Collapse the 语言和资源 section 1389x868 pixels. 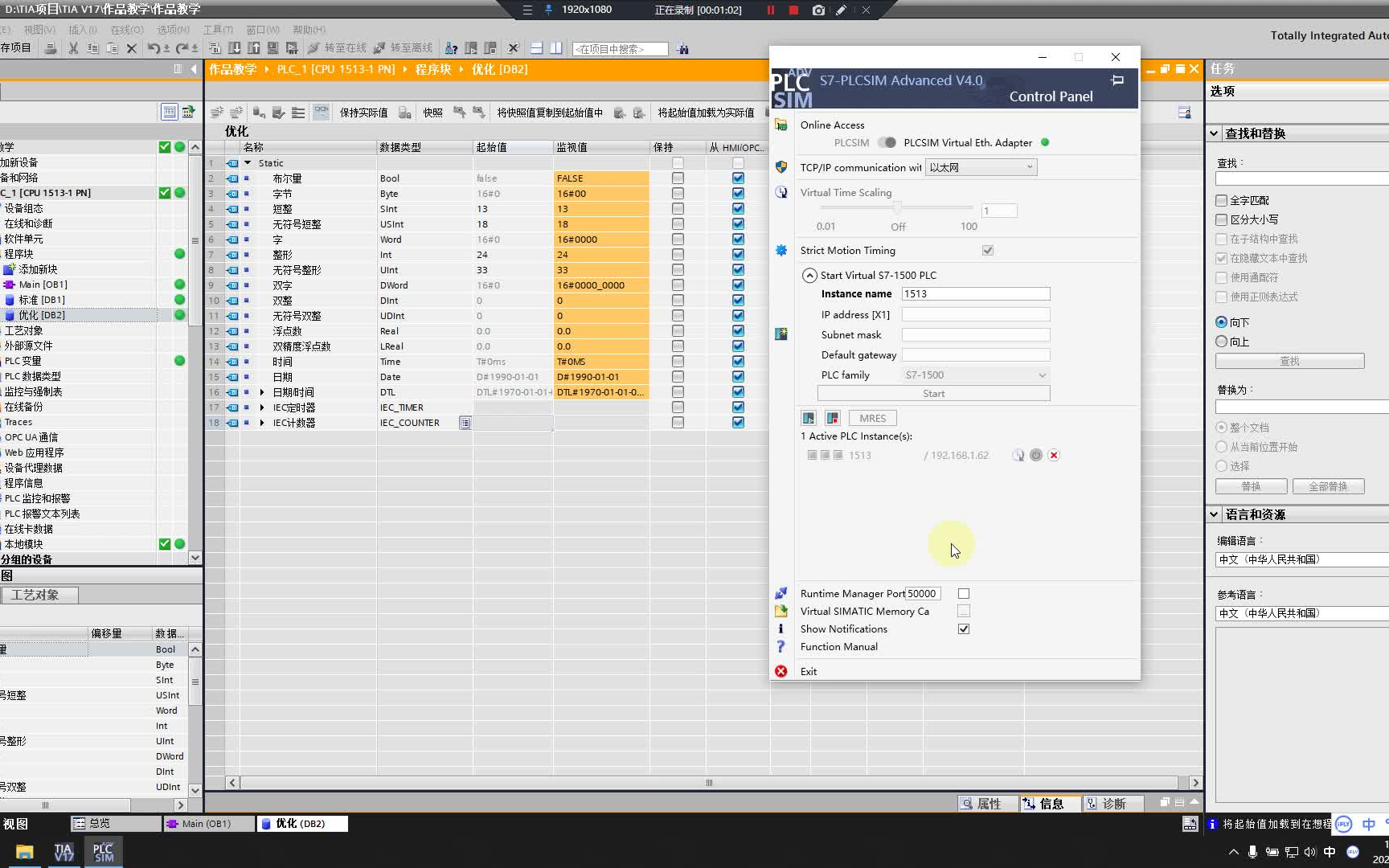click(1214, 514)
